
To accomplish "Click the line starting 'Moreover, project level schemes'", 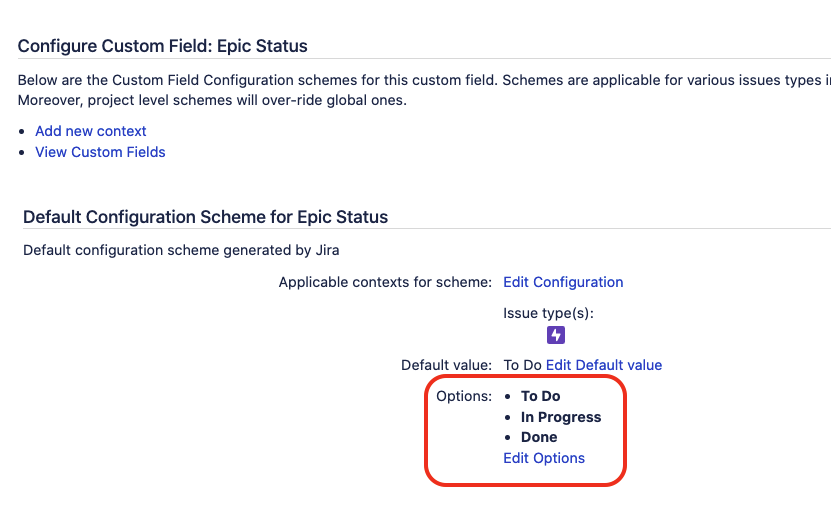I will [212, 101].
